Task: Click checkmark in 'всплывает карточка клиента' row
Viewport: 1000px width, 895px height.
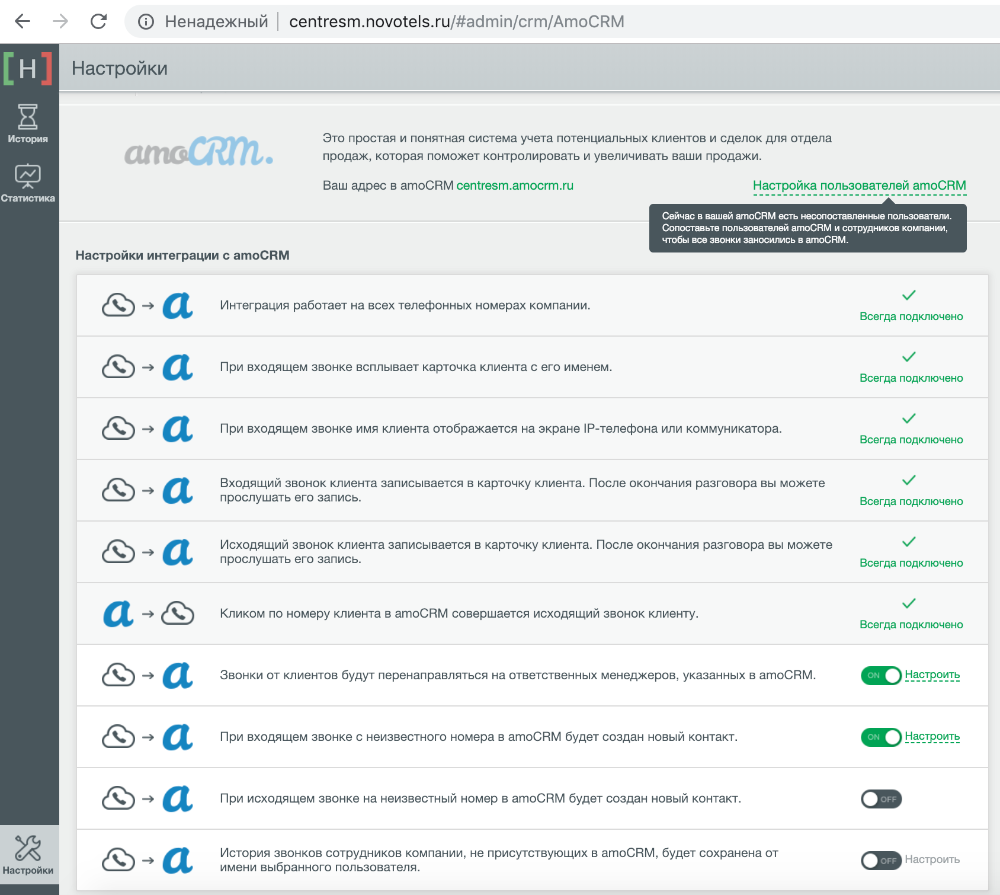Action: [909, 357]
